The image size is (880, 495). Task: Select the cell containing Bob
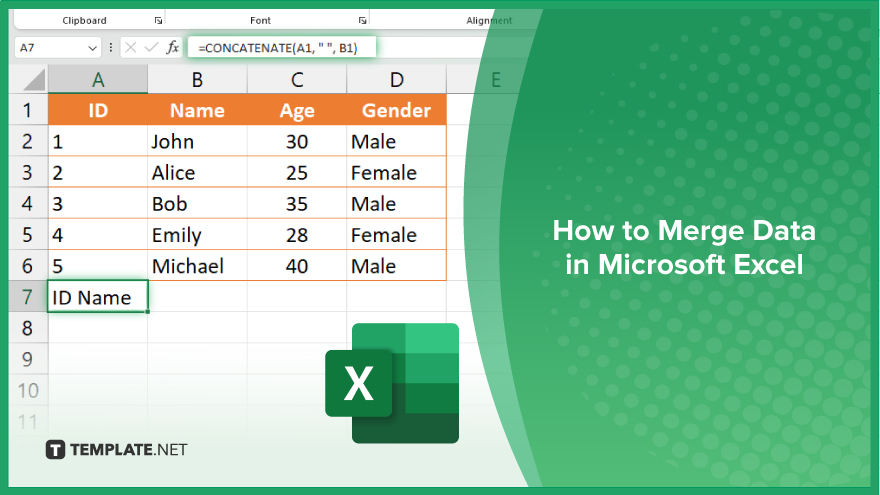point(197,203)
